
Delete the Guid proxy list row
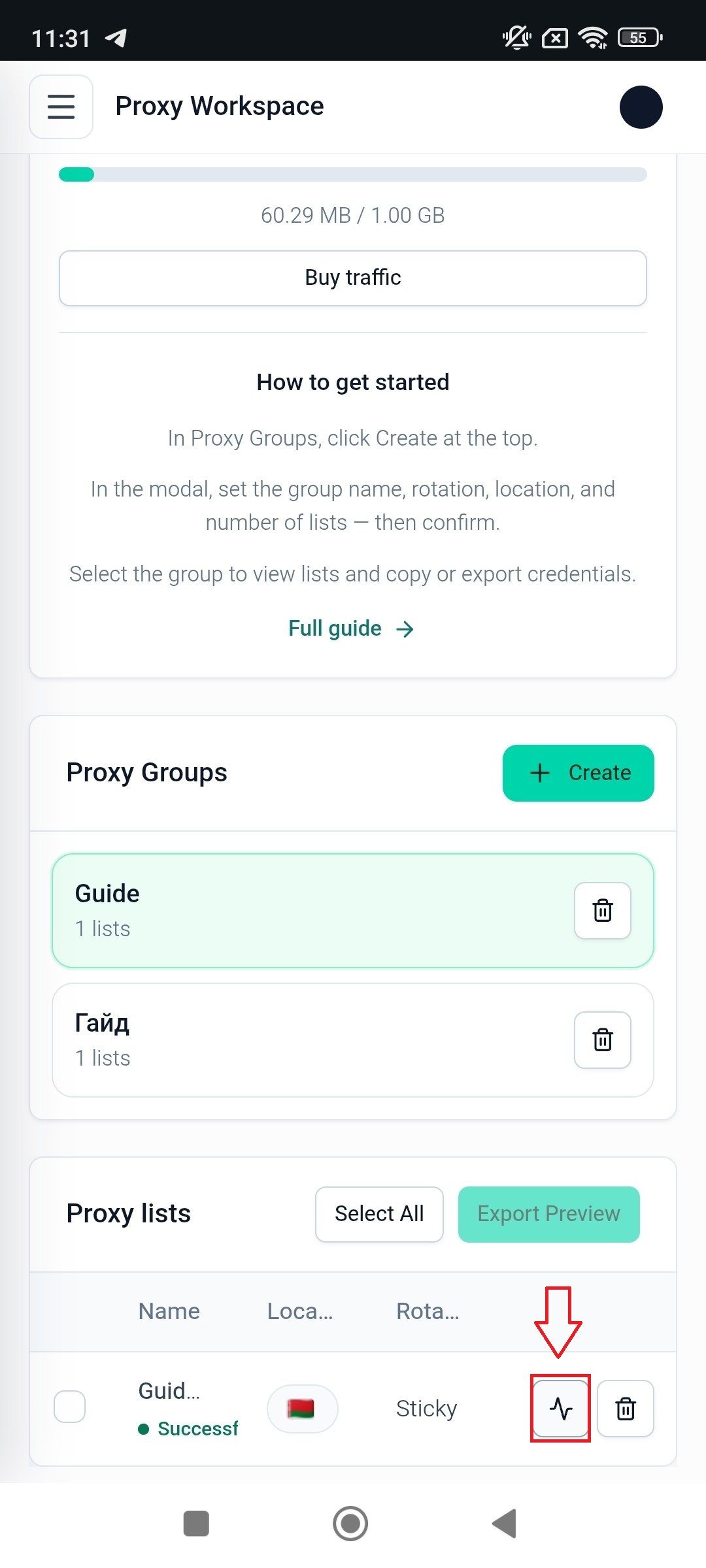[626, 1408]
